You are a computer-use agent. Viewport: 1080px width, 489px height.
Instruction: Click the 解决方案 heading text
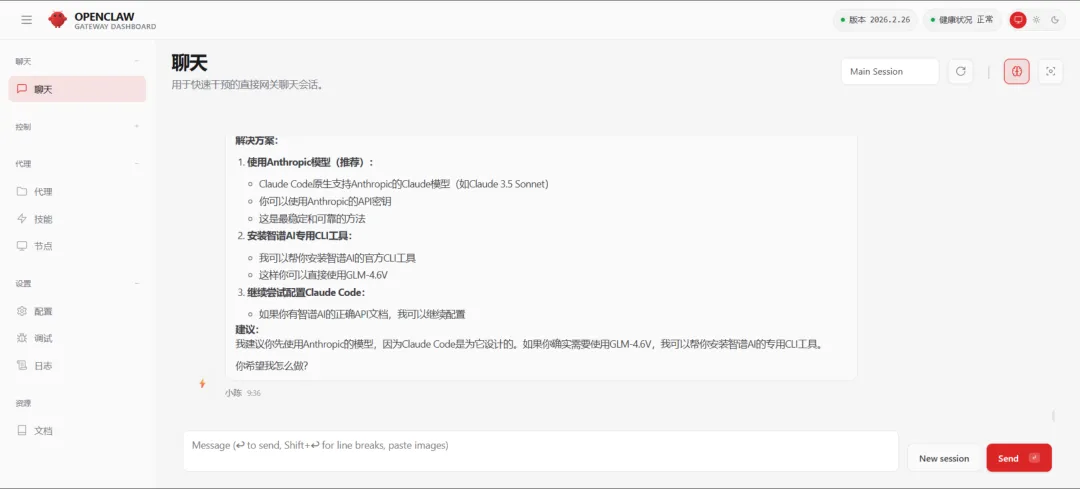[x=256, y=141]
